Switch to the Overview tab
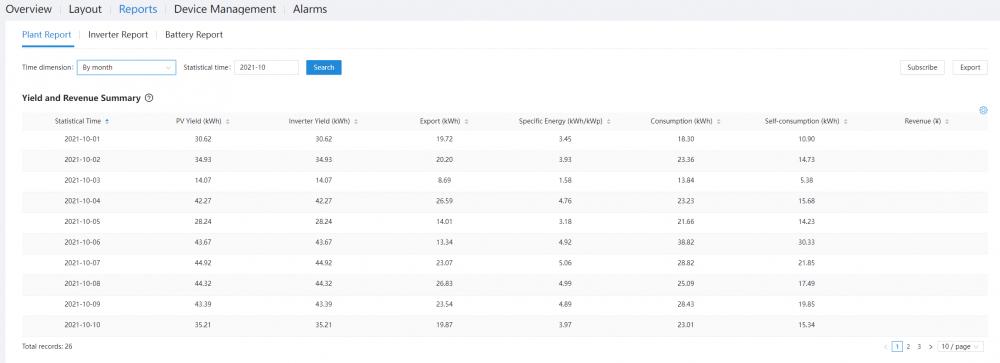Screen dimensions: 1000x363 [x=29, y=10]
